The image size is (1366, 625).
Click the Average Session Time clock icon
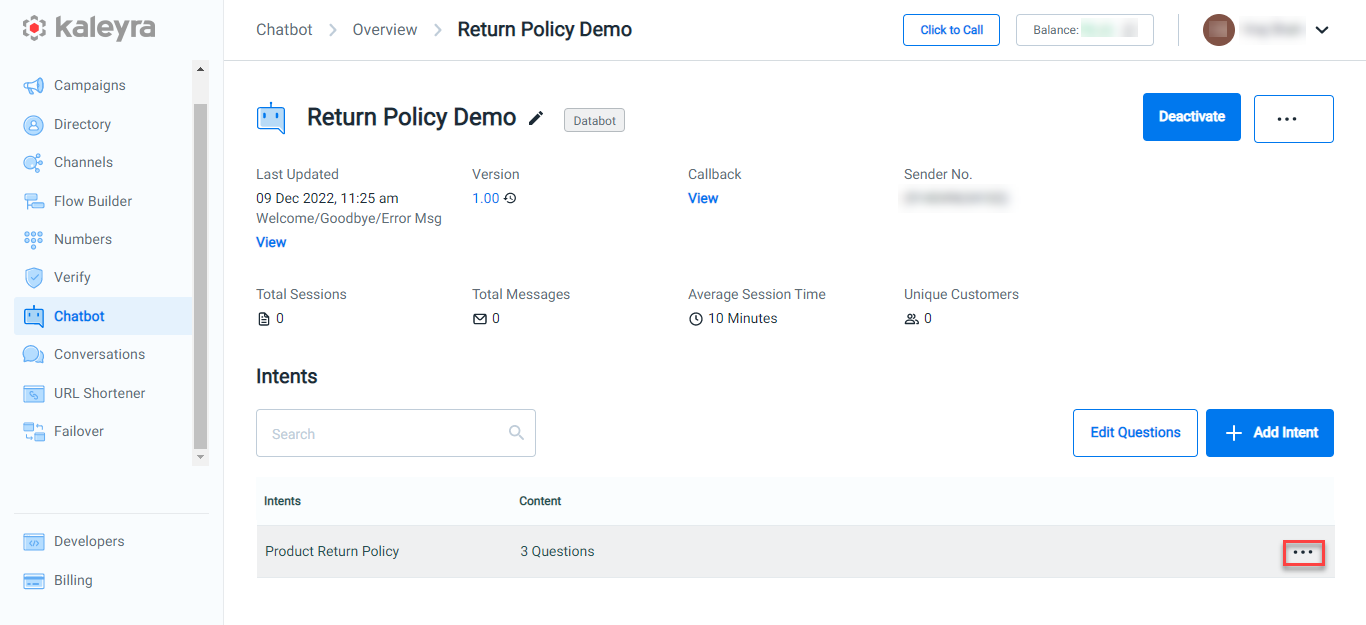(696, 319)
